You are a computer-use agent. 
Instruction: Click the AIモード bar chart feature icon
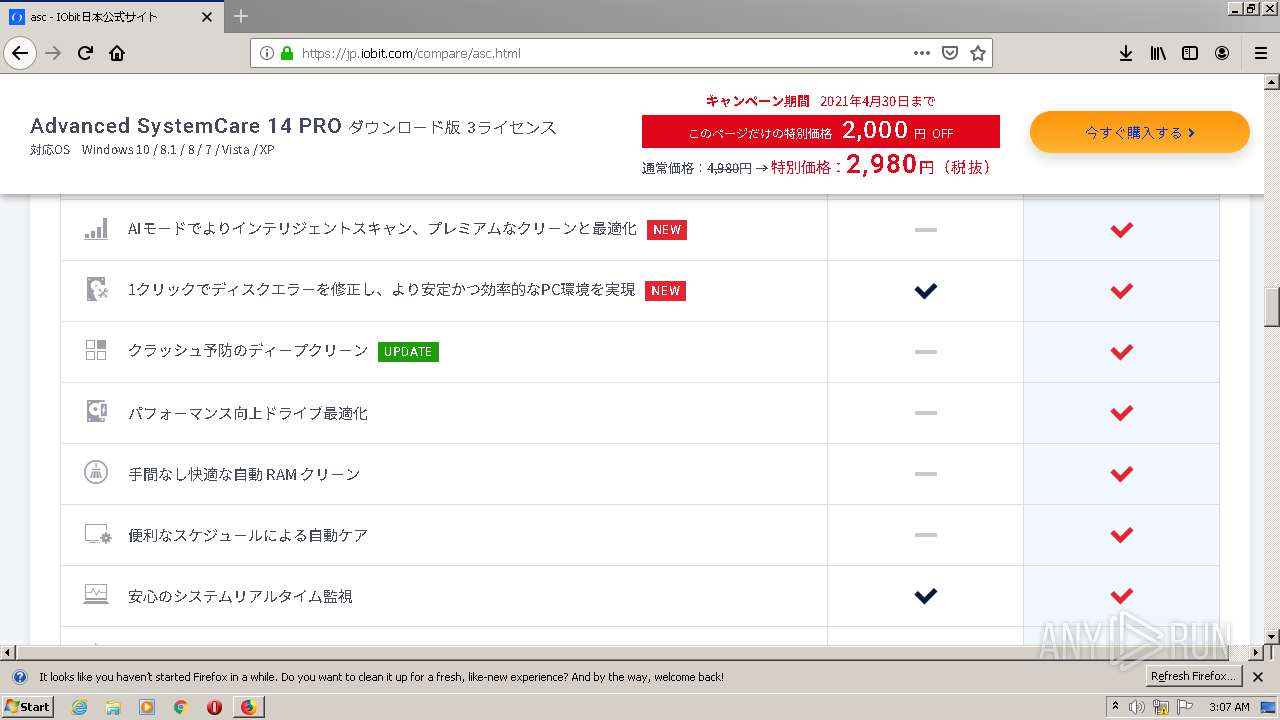(96, 229)
